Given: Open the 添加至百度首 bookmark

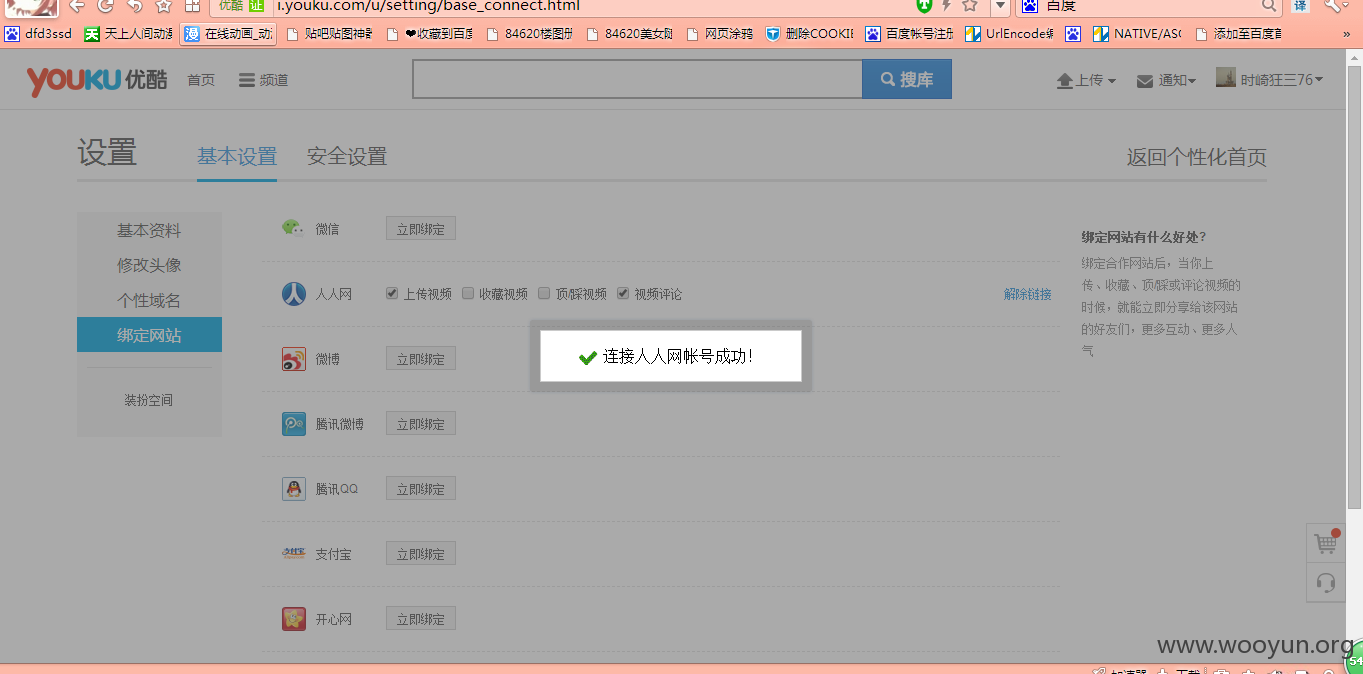Looking at the screenshot, I should coord(1238,34).
